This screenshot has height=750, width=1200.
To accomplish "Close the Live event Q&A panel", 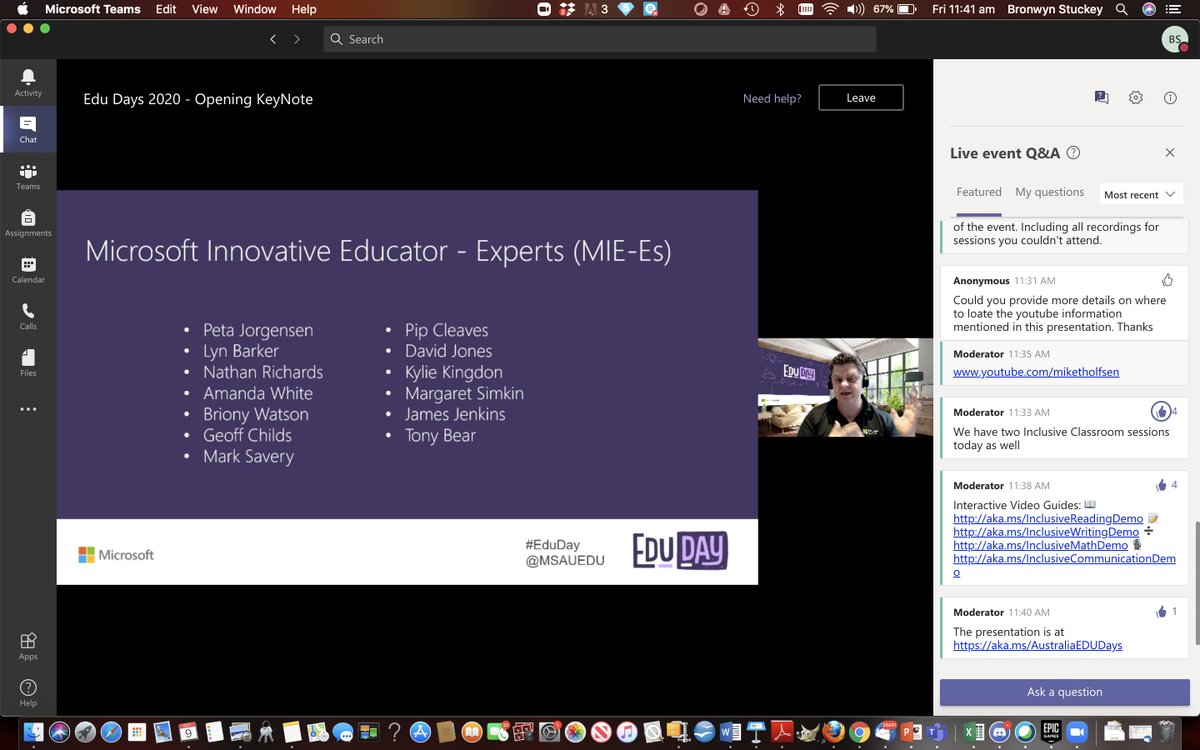I will pyautogui.click(x=1170, y=153).
